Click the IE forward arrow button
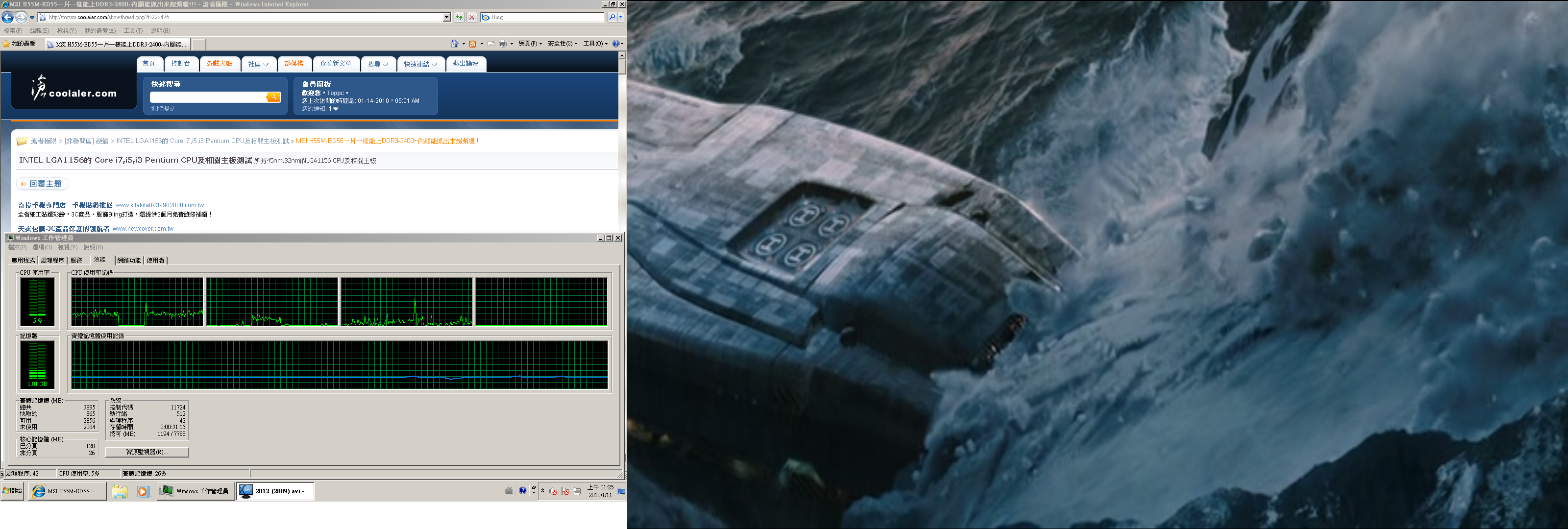Image resolution: width=1568 pixels, height=529 pixels. point(21,17)
